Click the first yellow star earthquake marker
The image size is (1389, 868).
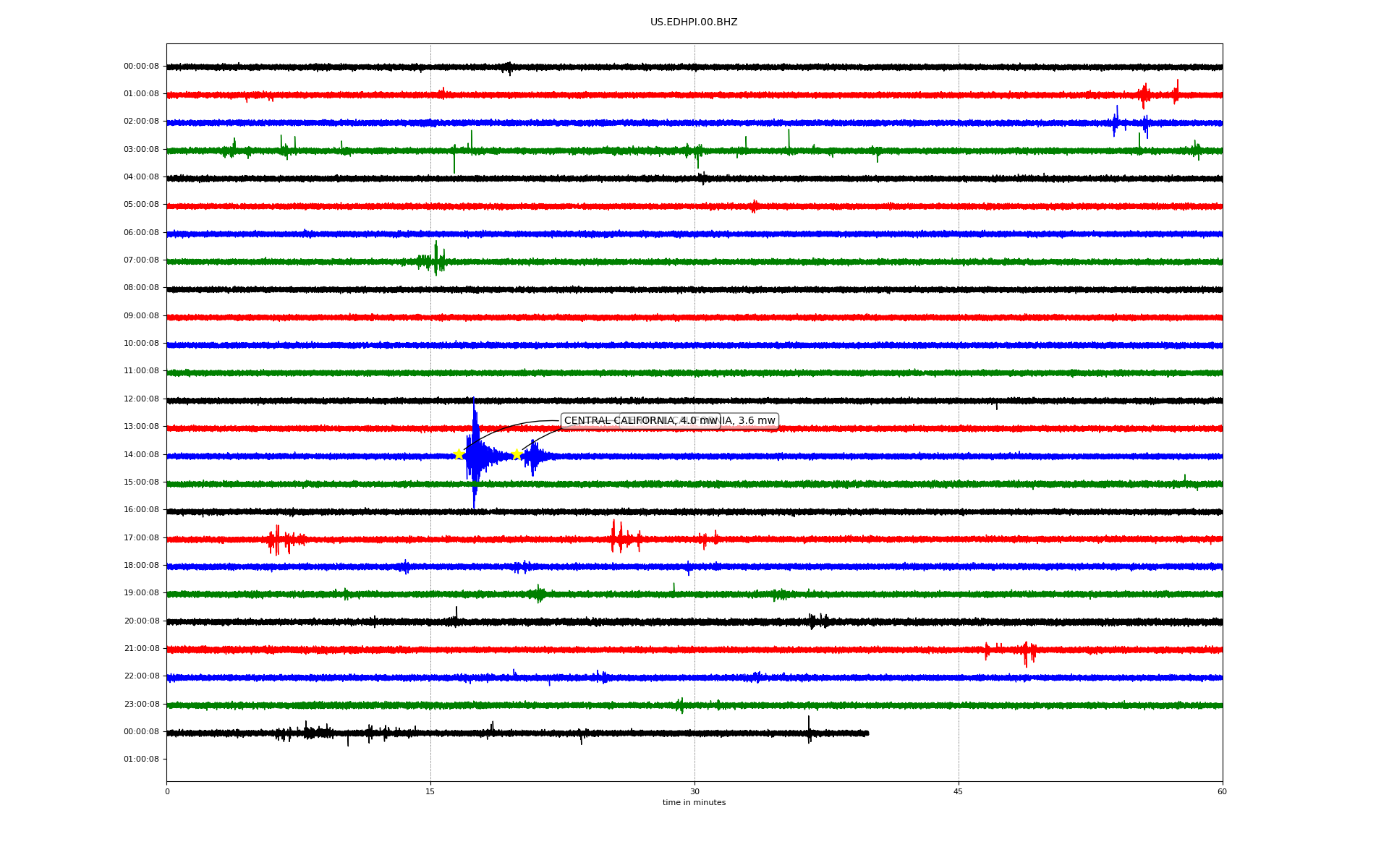(x=459, y=454)
